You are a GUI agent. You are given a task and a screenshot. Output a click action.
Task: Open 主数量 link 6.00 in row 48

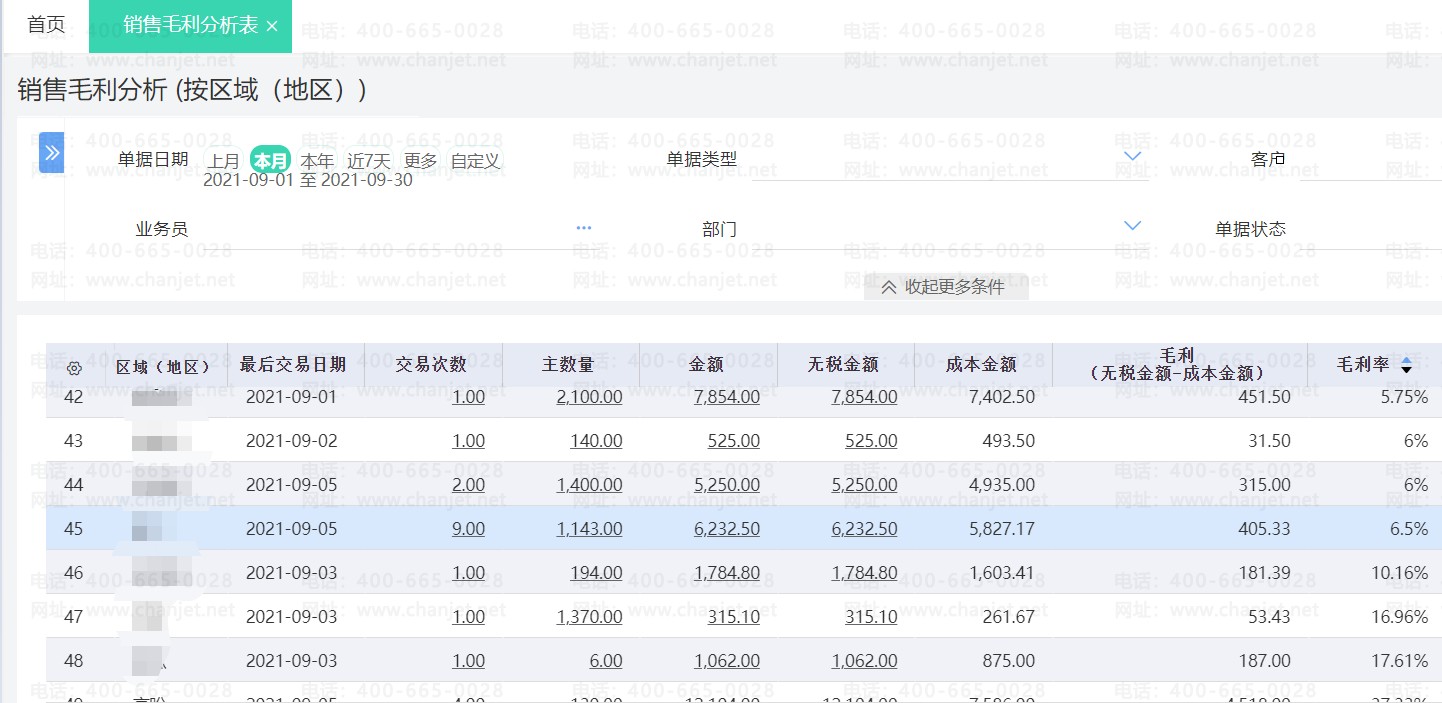point(606,661)
